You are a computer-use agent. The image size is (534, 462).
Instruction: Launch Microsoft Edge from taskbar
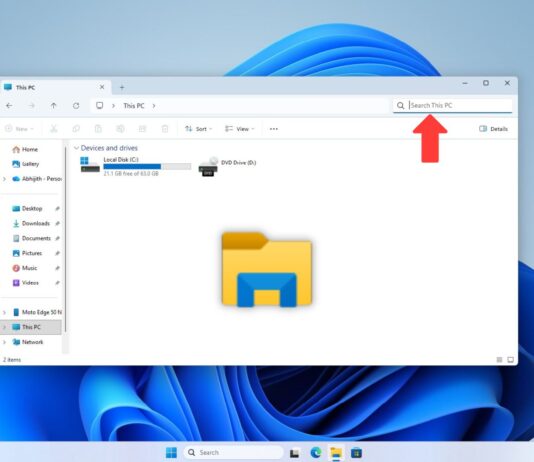pyautogui.click(x=316, y=453)
